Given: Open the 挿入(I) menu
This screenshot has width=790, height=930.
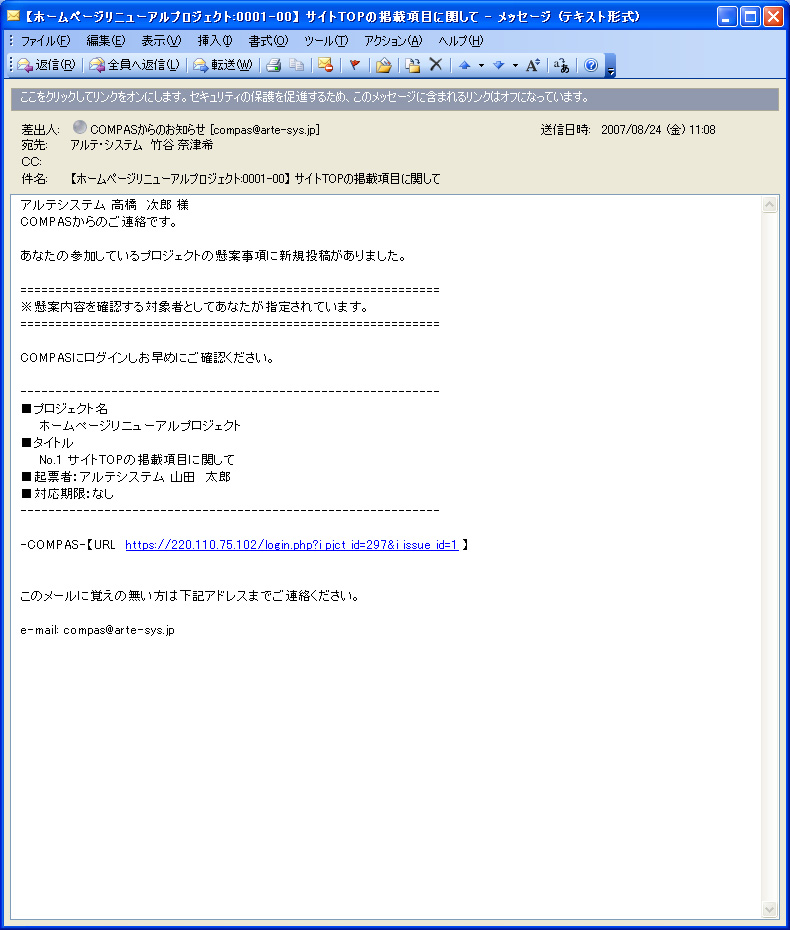Looking at the screenshot, I should (x=215, y=41).
